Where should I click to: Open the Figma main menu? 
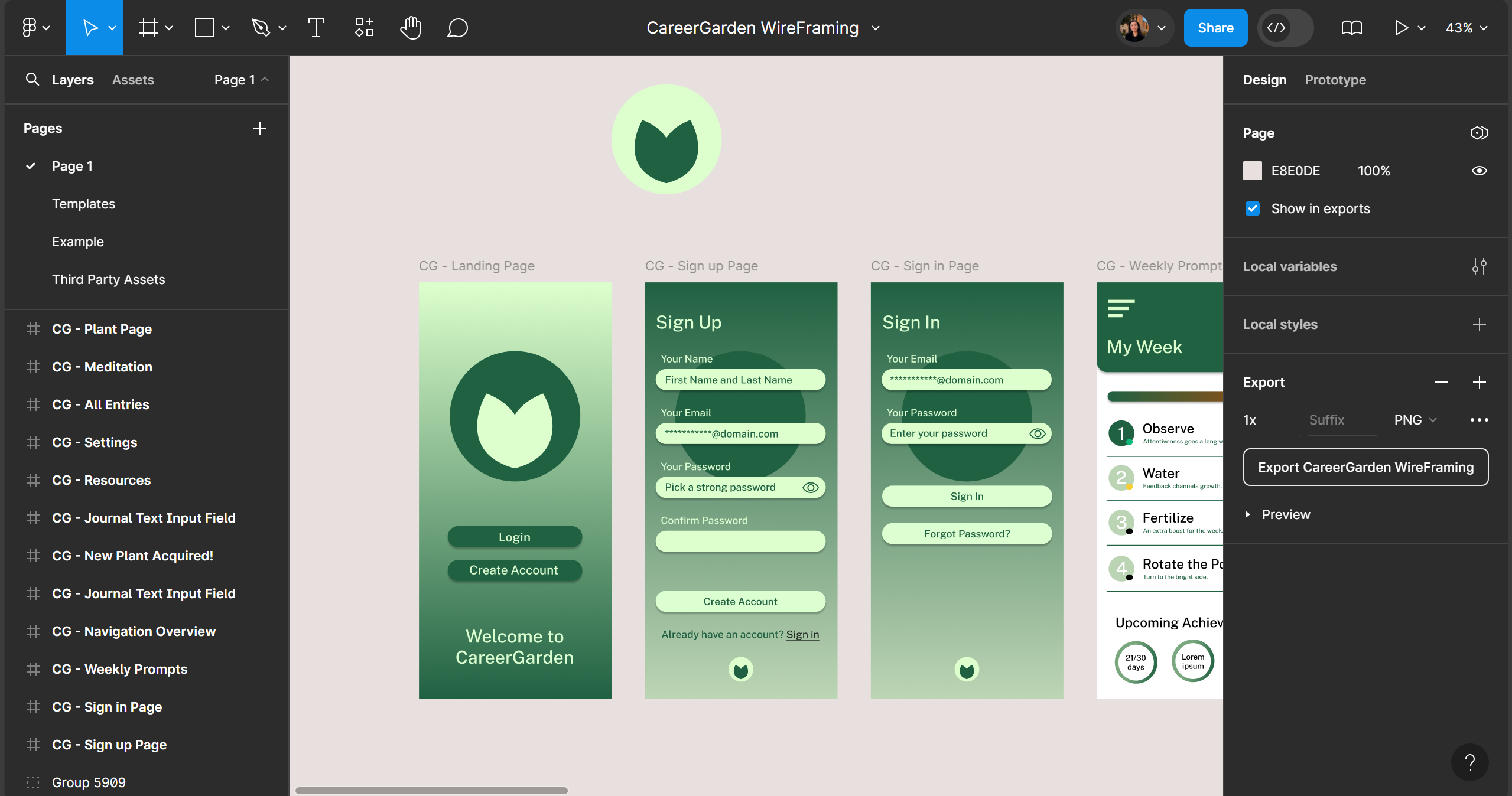35,28
